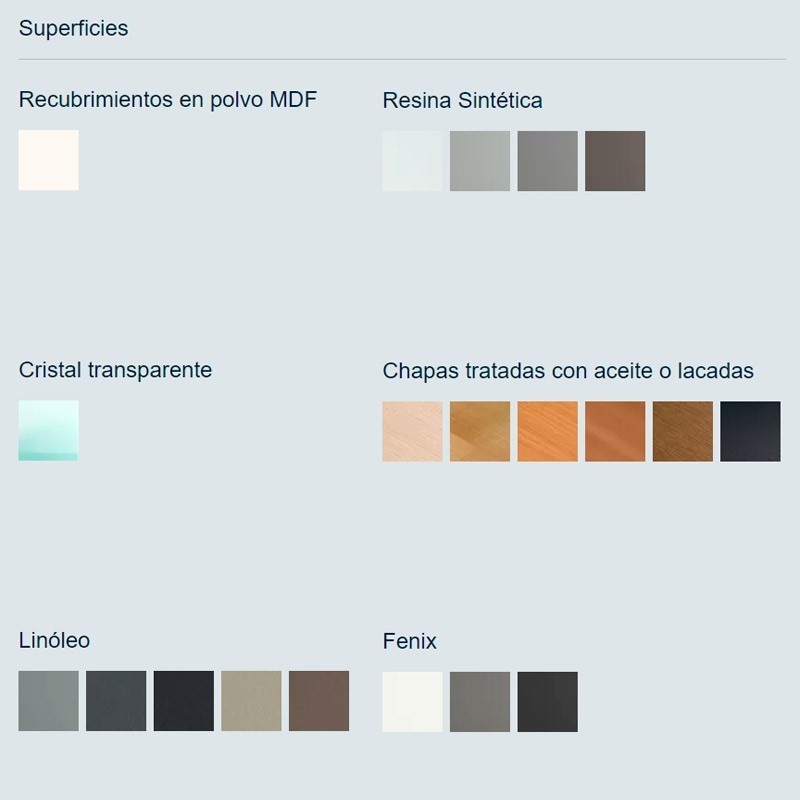Pick the black lacquered veneer swatch
The image size is (800, 800).
coord(750,431)
